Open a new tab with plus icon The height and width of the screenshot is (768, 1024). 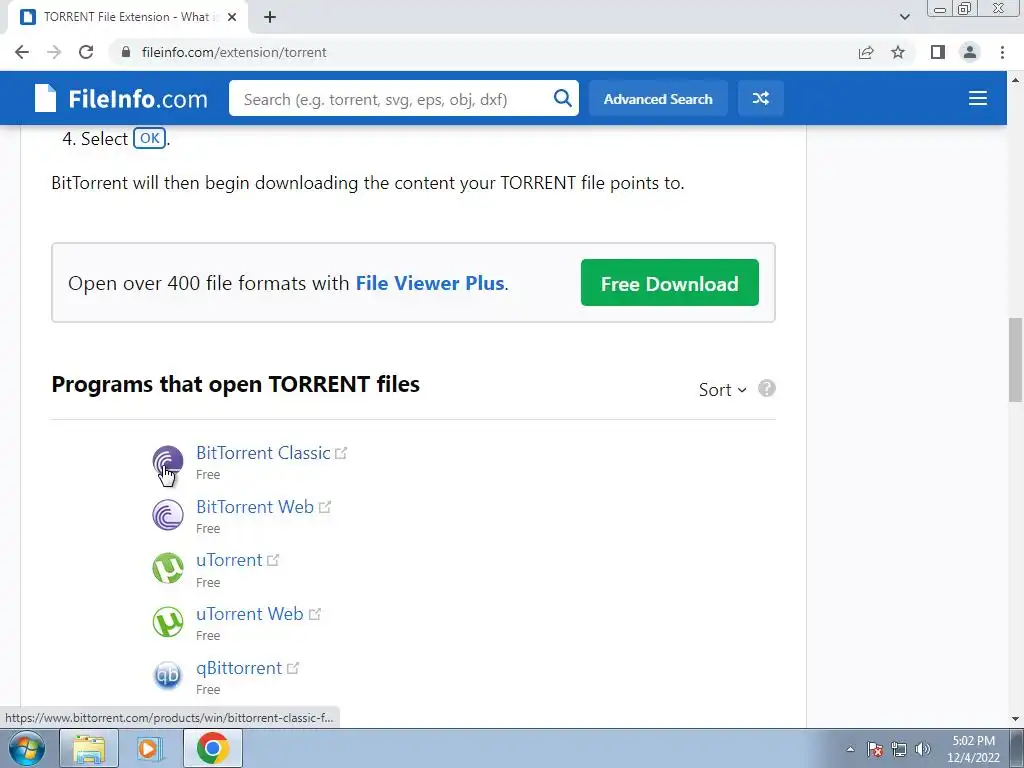pos(270,17)
